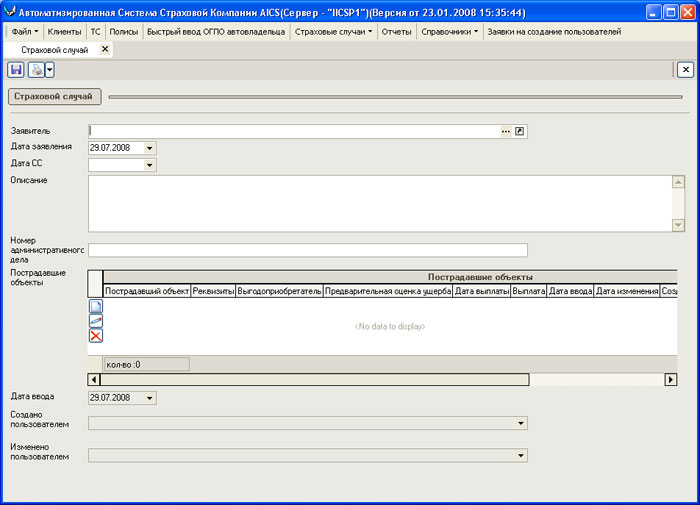
Task: Click the Save (floppy disk) icon
Action: pos(16,69)
